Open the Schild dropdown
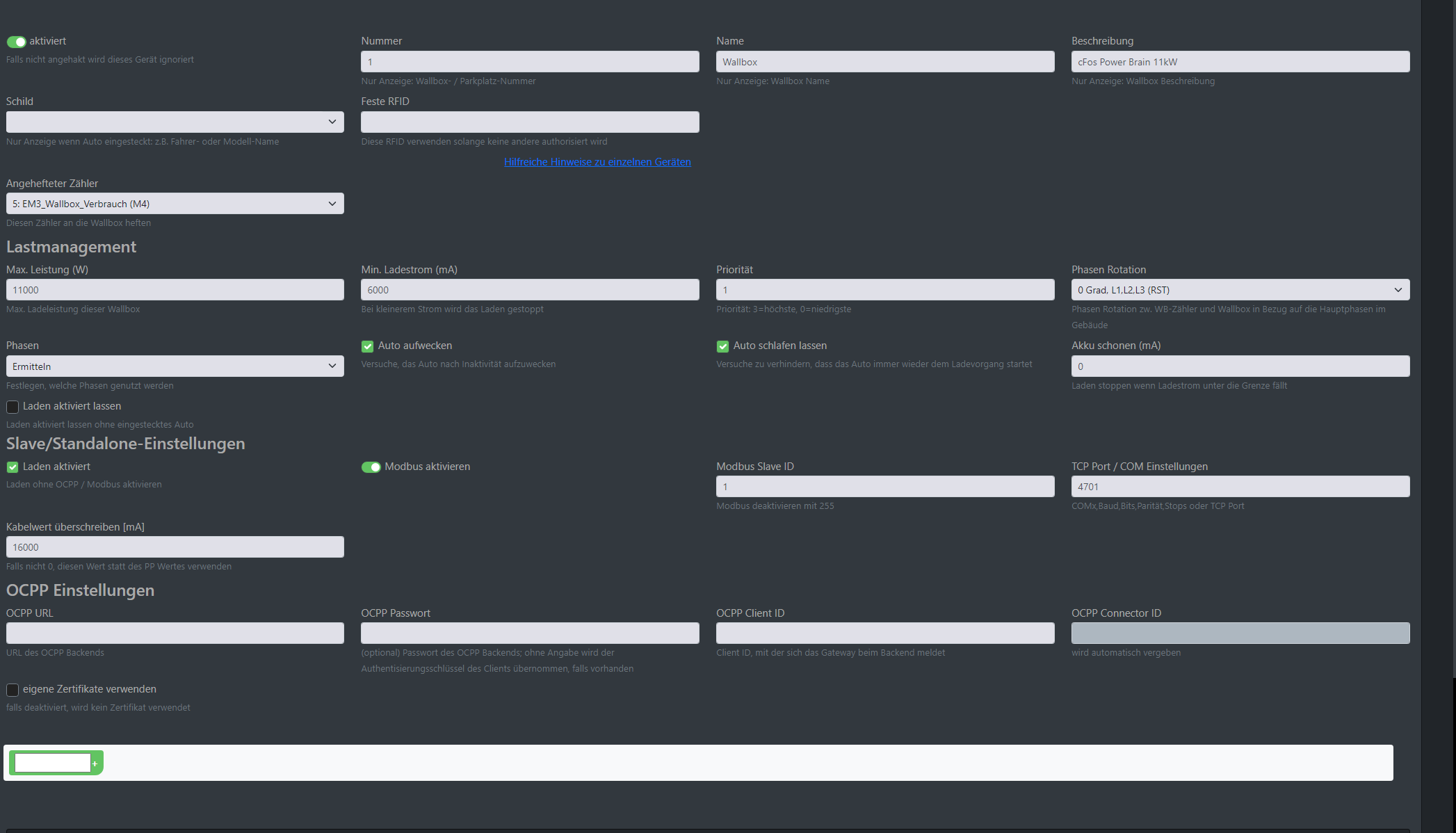The height and width of the screenshot is (833, 1456). coord(175,122)
